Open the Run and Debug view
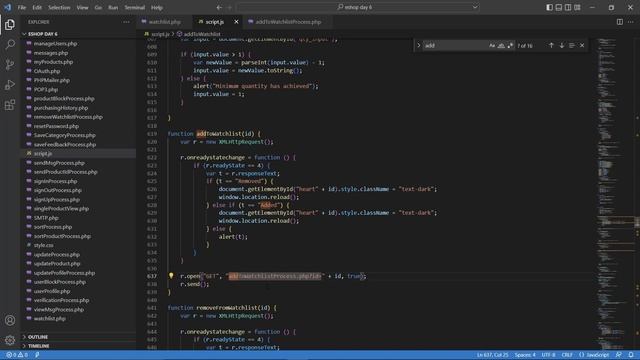Image resolution: width=640 pixels, height=360 pixels. [10, 84]
